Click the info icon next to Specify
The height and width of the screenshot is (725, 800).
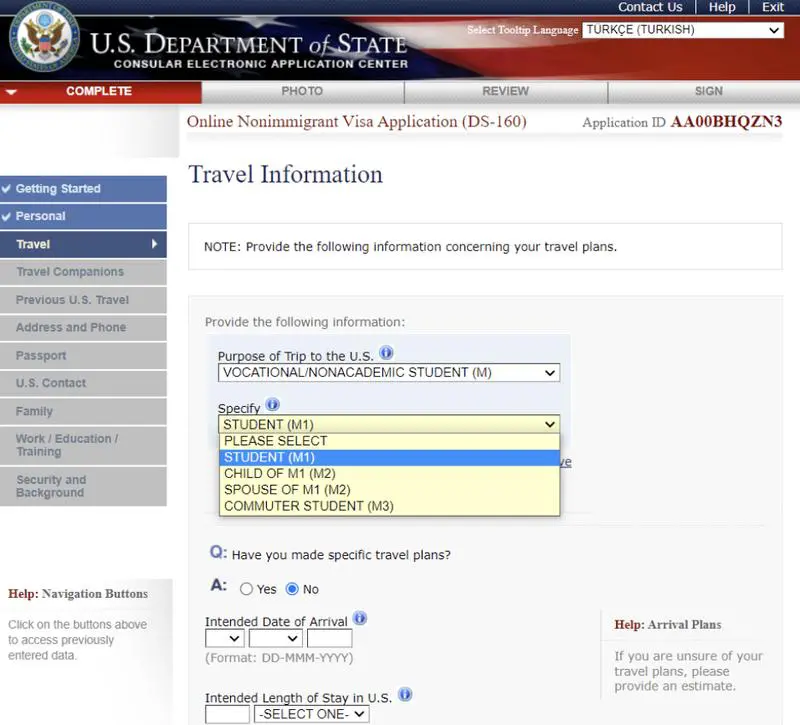[x=273, y=405]
